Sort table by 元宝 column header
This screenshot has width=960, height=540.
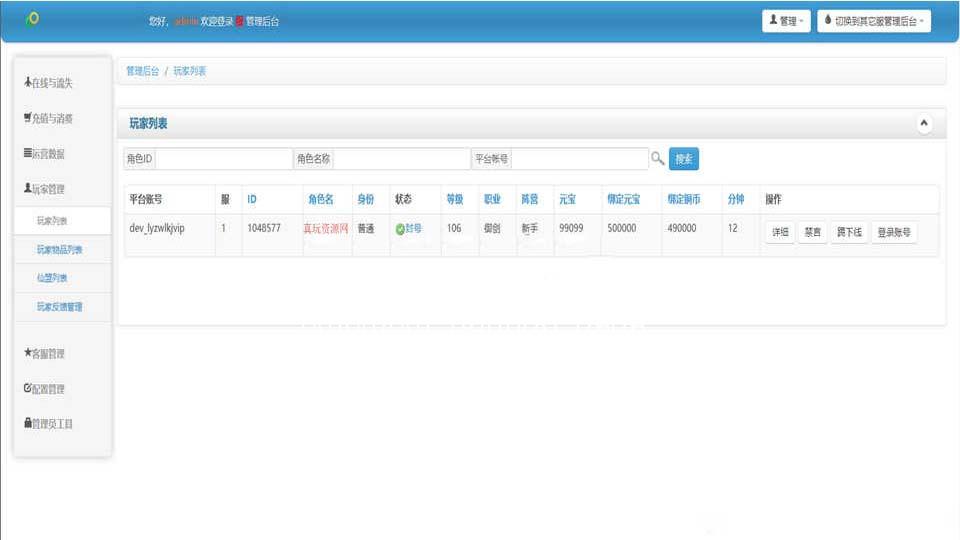[568, 199]
